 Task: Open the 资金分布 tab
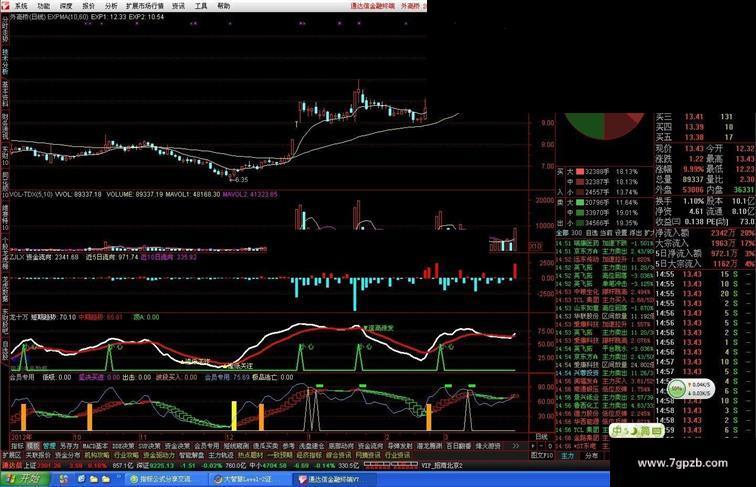[x=68, y=455]
